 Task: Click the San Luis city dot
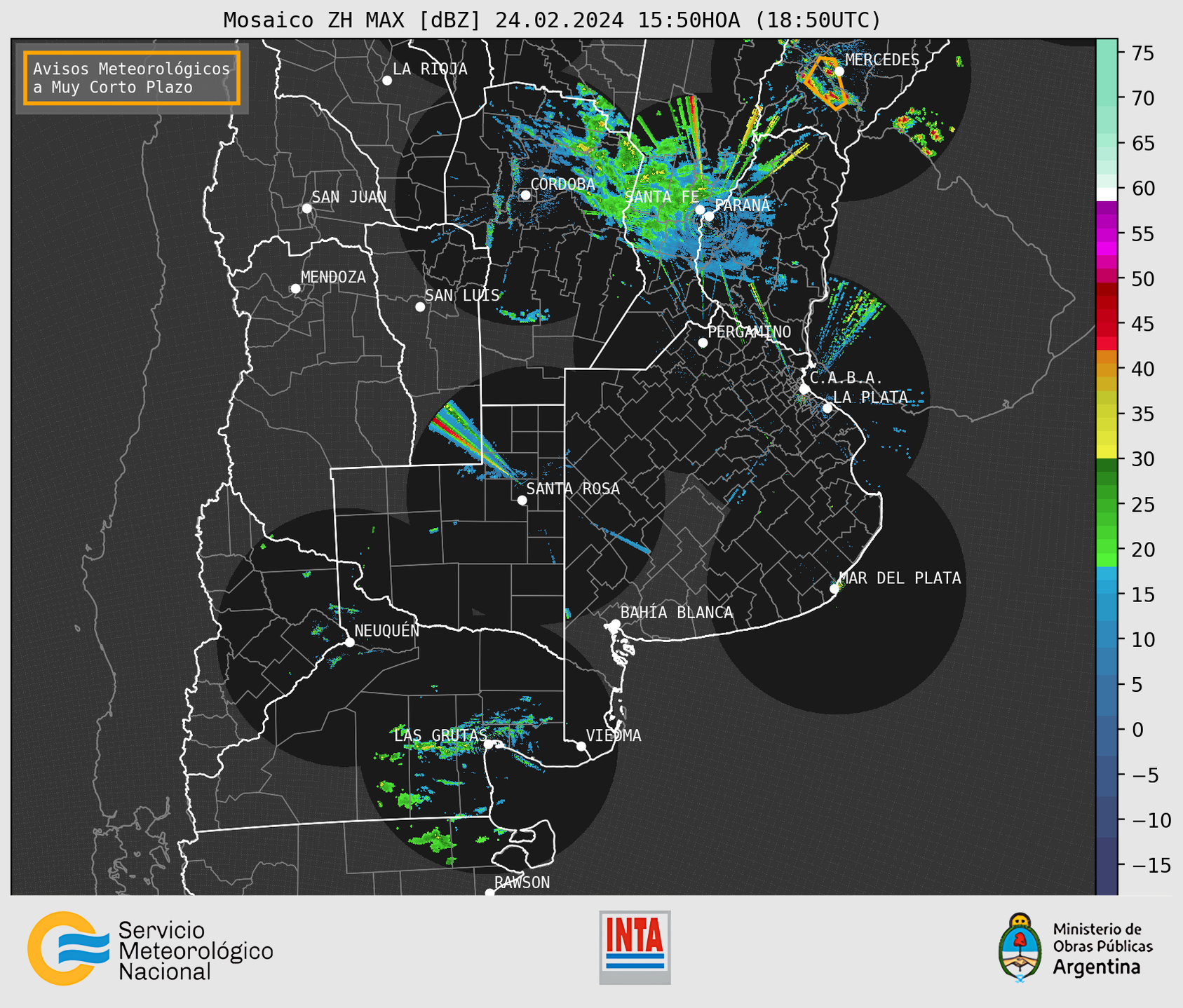420,307
